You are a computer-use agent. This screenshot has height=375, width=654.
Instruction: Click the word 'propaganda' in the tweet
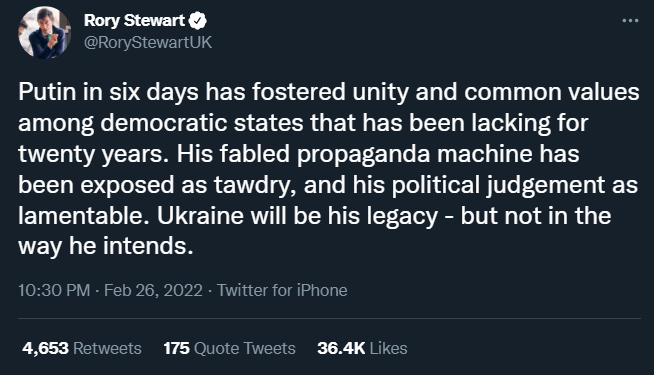tap(363, 154)
